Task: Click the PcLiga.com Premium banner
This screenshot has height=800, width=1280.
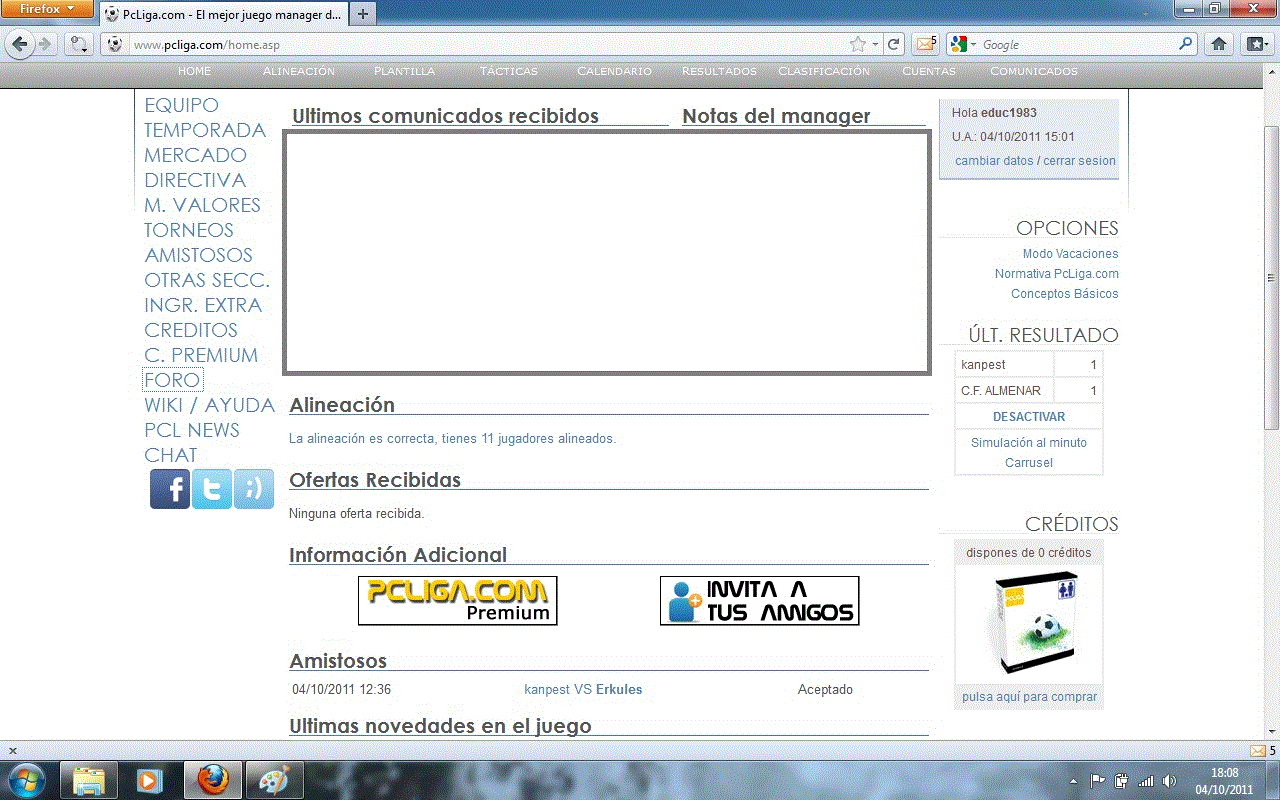Action: 457,600
